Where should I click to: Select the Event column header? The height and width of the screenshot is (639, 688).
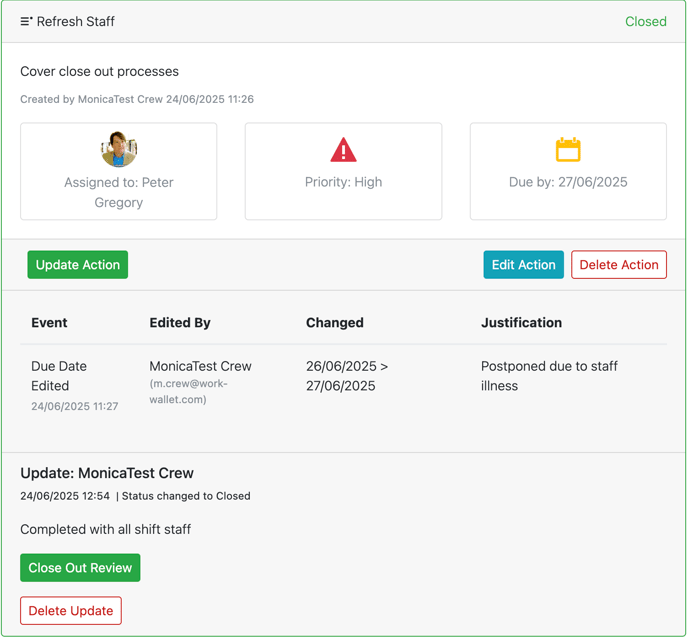(49, 323)
